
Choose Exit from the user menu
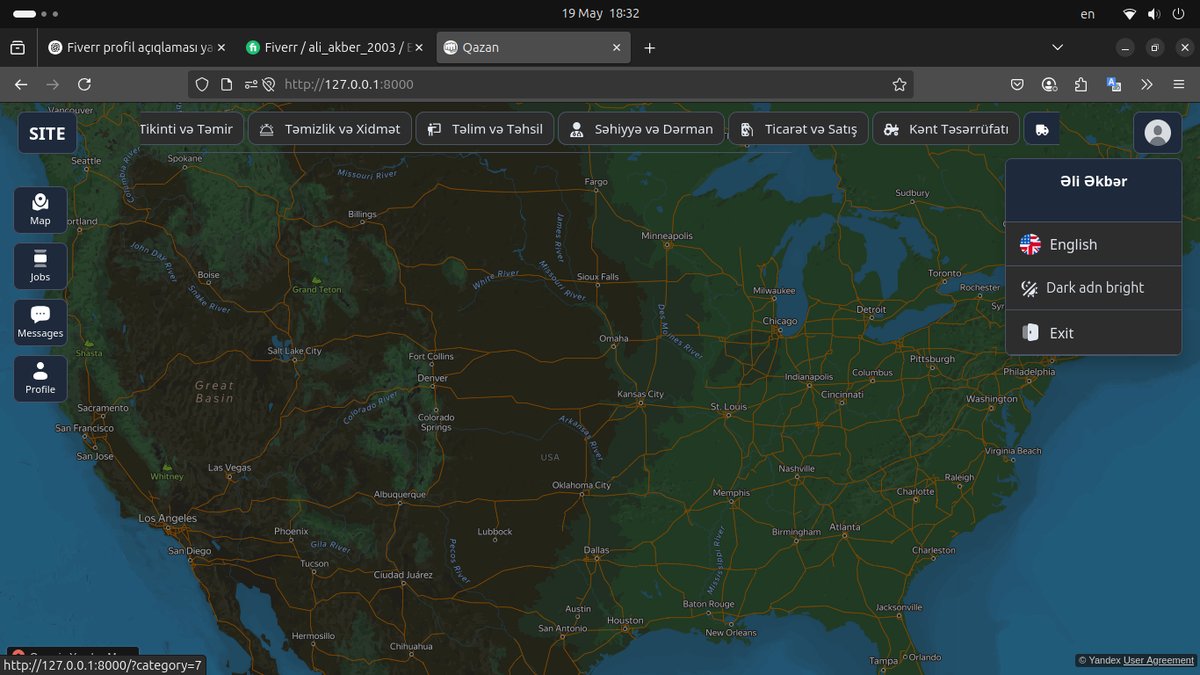click(1093, 333)
